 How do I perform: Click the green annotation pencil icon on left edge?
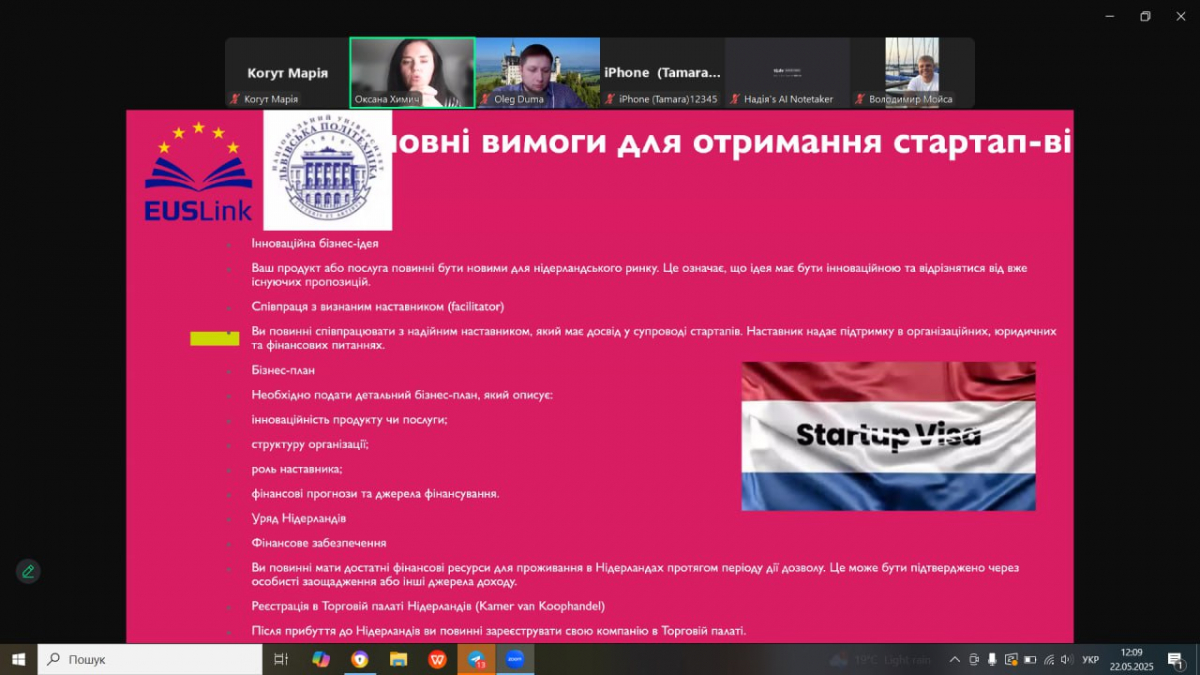(28, 571)
